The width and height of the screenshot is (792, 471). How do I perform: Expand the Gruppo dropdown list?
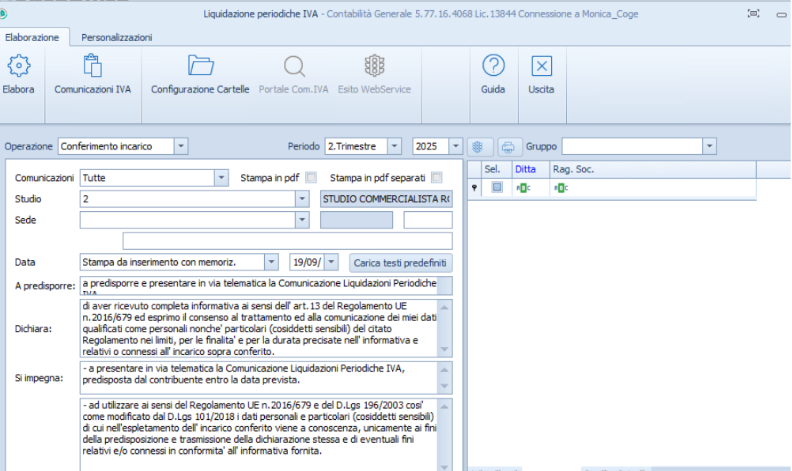click(709, 146)
